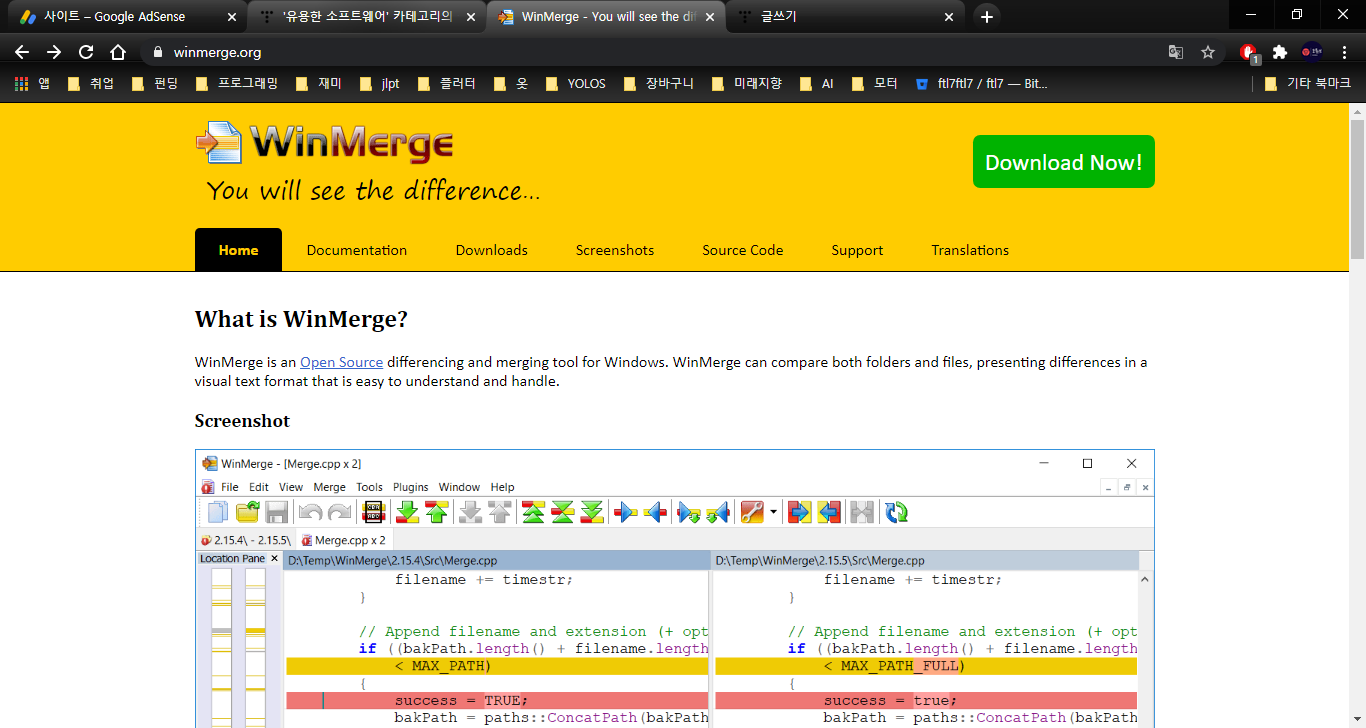
Task: Click the Google Translate icon in address bar
Action: tap(1176, 52)
